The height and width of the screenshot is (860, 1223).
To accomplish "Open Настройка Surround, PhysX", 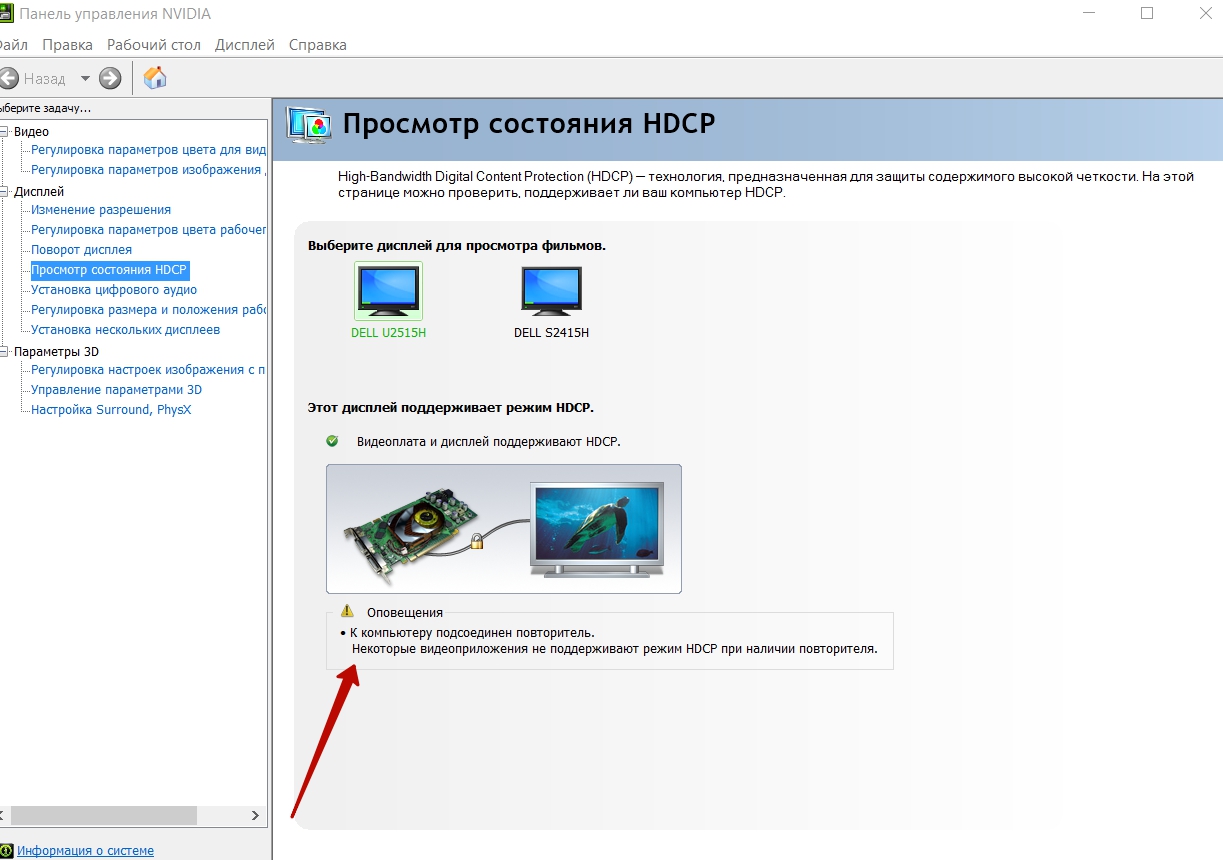I will tap(111, 410).
